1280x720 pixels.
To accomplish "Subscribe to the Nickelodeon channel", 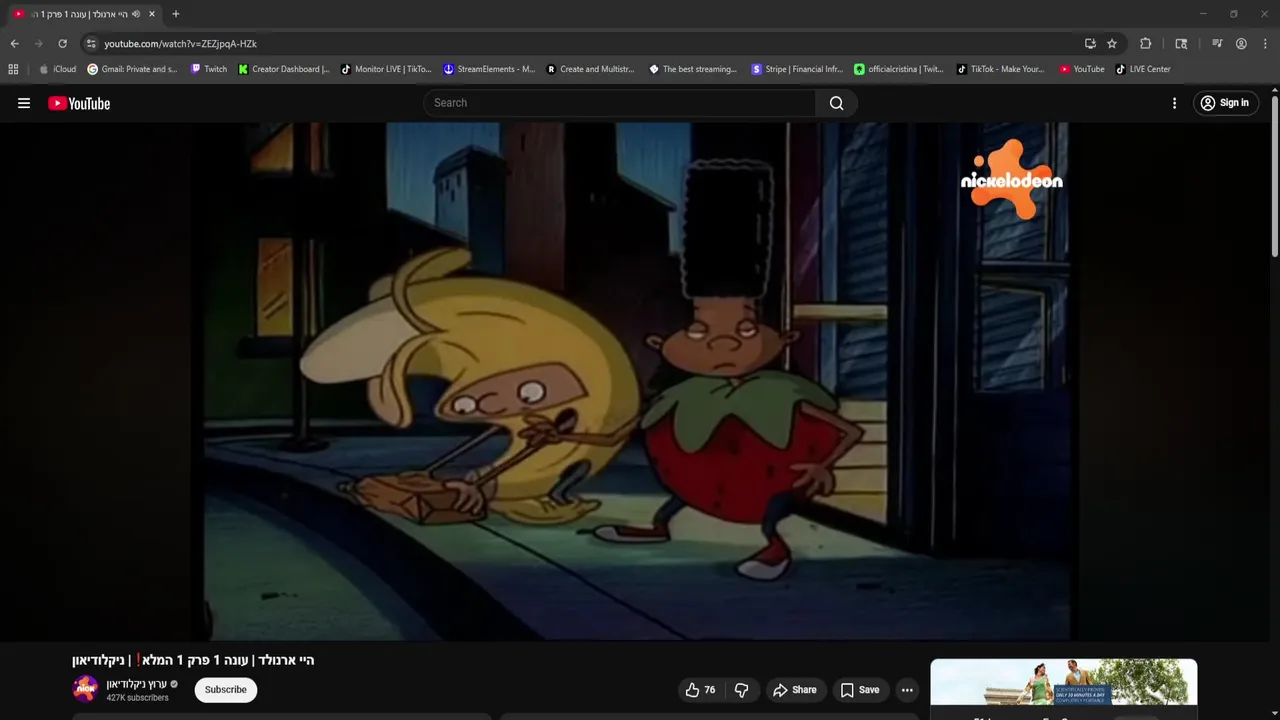I will tap(226, 690).
